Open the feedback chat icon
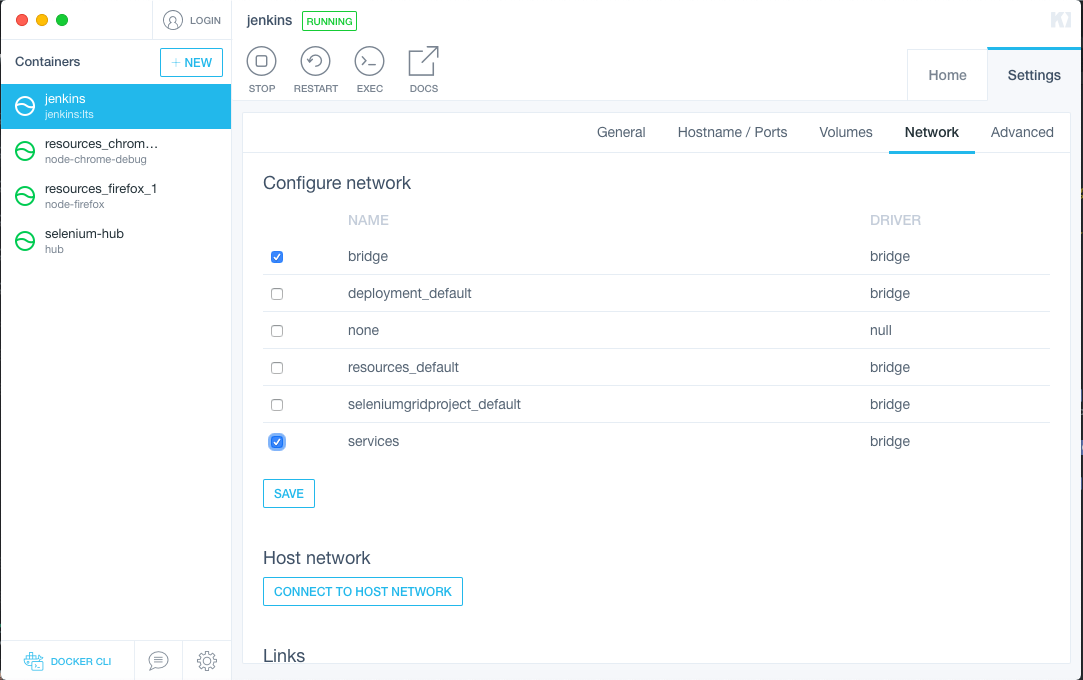The height and width of the screenshot is (680, 1083). 157,661
